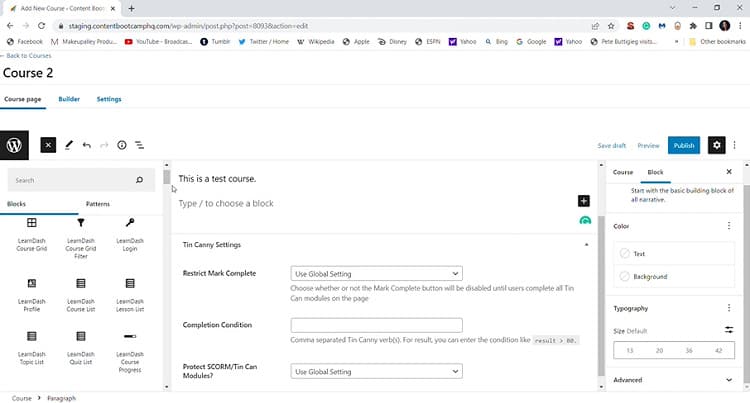The width and height of the screenshot is (750, 403).
Task: Insert LearnDash Course List block
Action: [81, 295]
